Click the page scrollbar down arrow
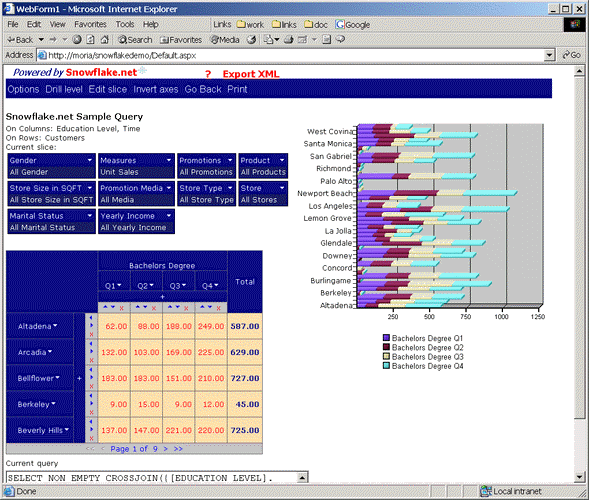This screenshot has width=589, height=500. coord(579,477)
